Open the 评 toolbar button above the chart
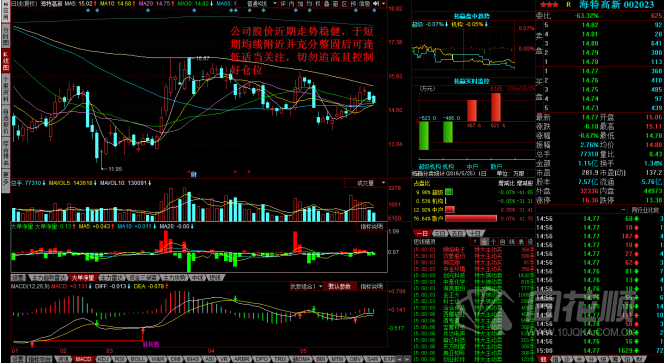The image size is (665, 364). pos(283,3)
